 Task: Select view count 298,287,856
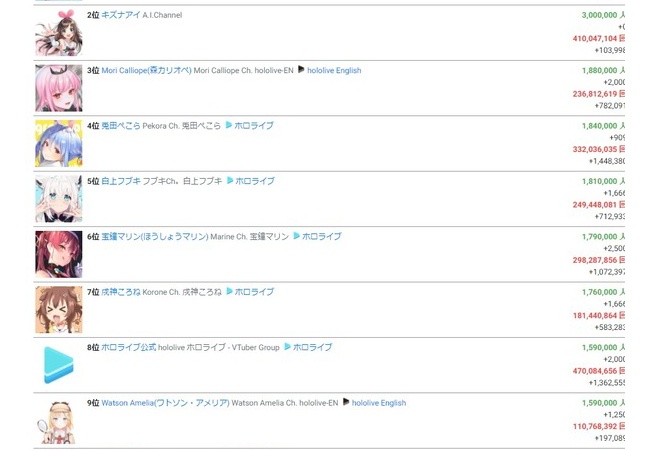[595, 260]
